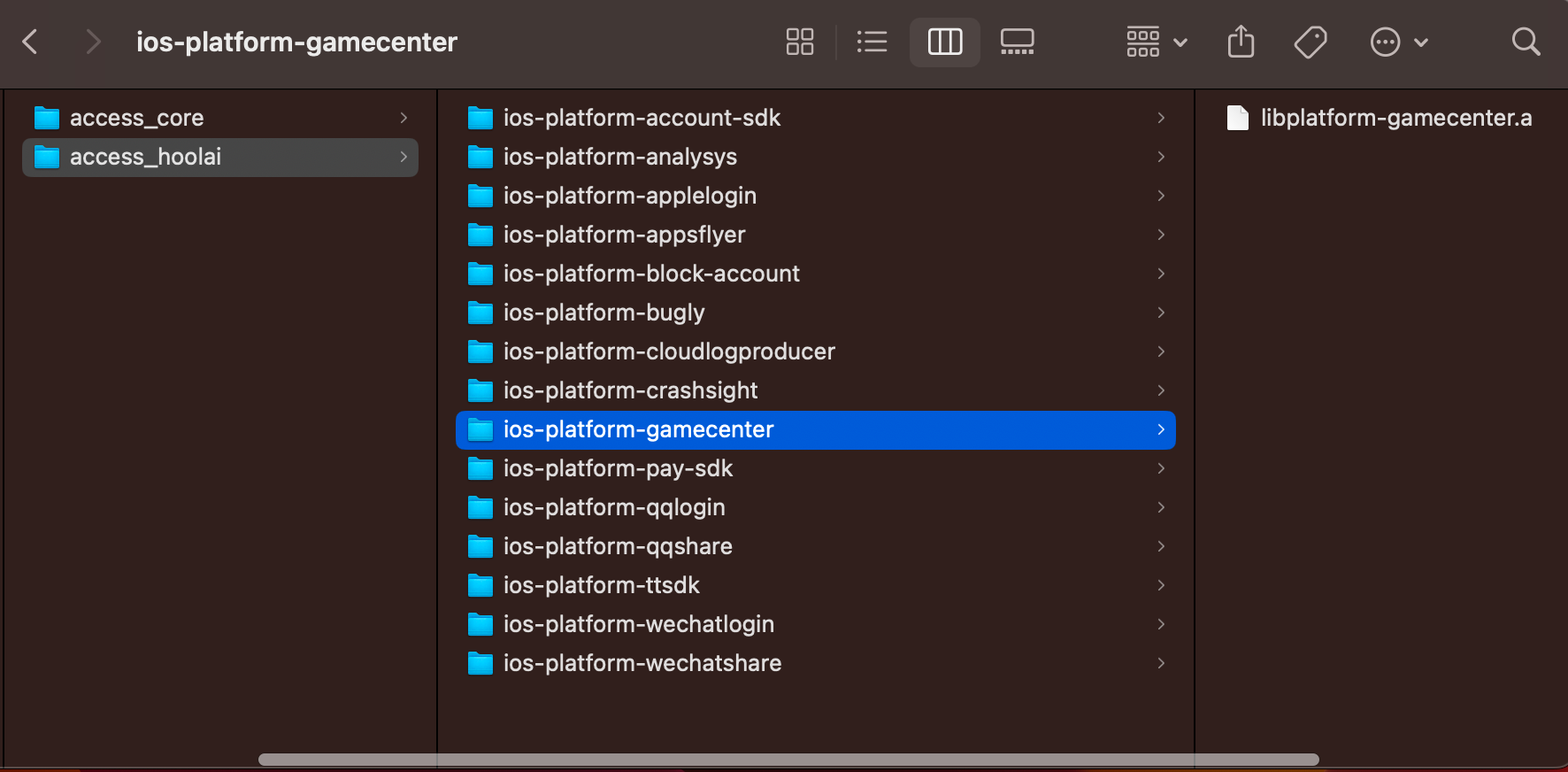This screenshot has height=772, width=1568.
Task: Open the ios-platform-account-sdk folder
Action: pos(816,118)
